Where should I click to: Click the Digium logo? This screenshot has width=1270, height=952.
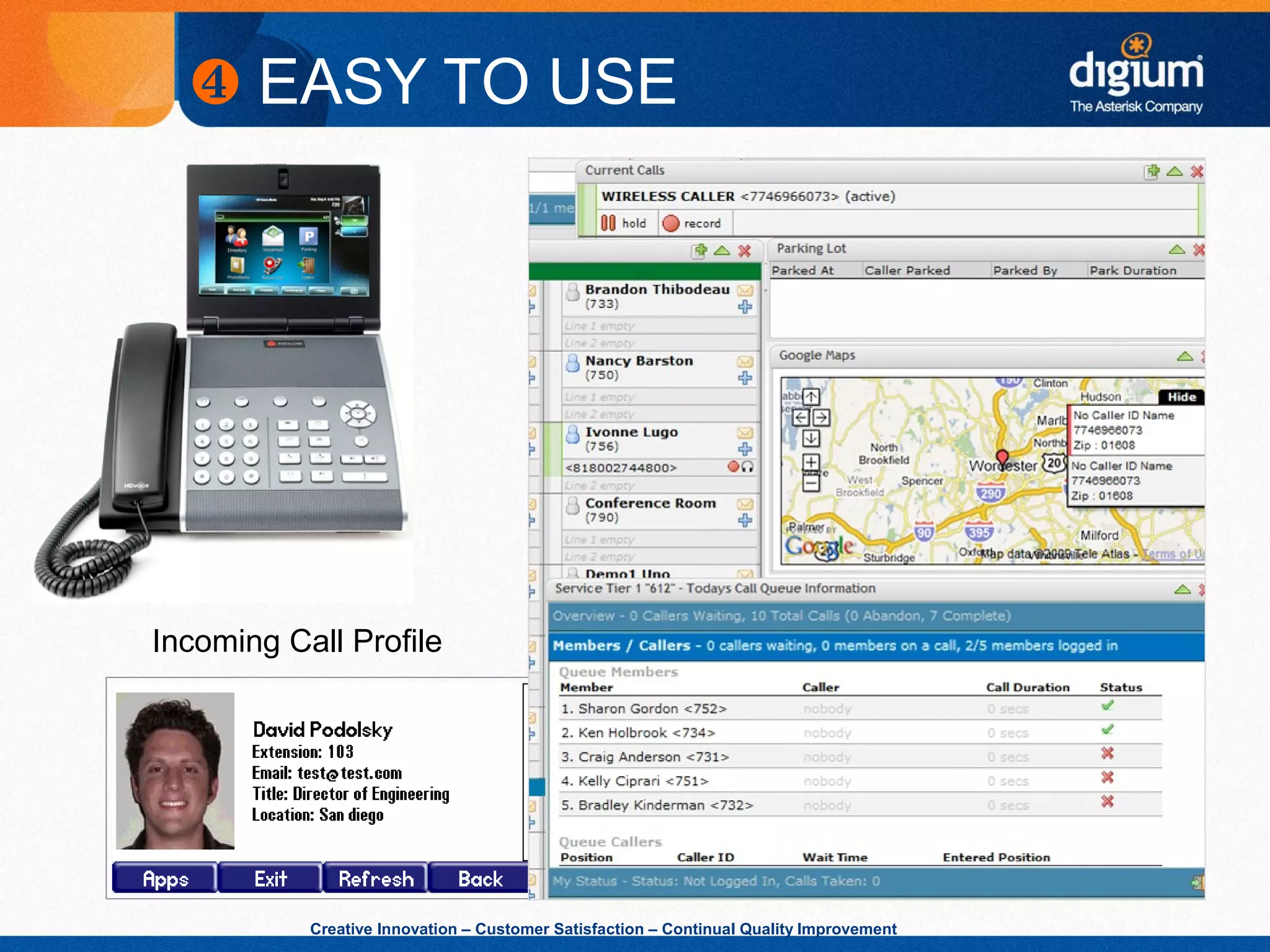(1136, 74)
